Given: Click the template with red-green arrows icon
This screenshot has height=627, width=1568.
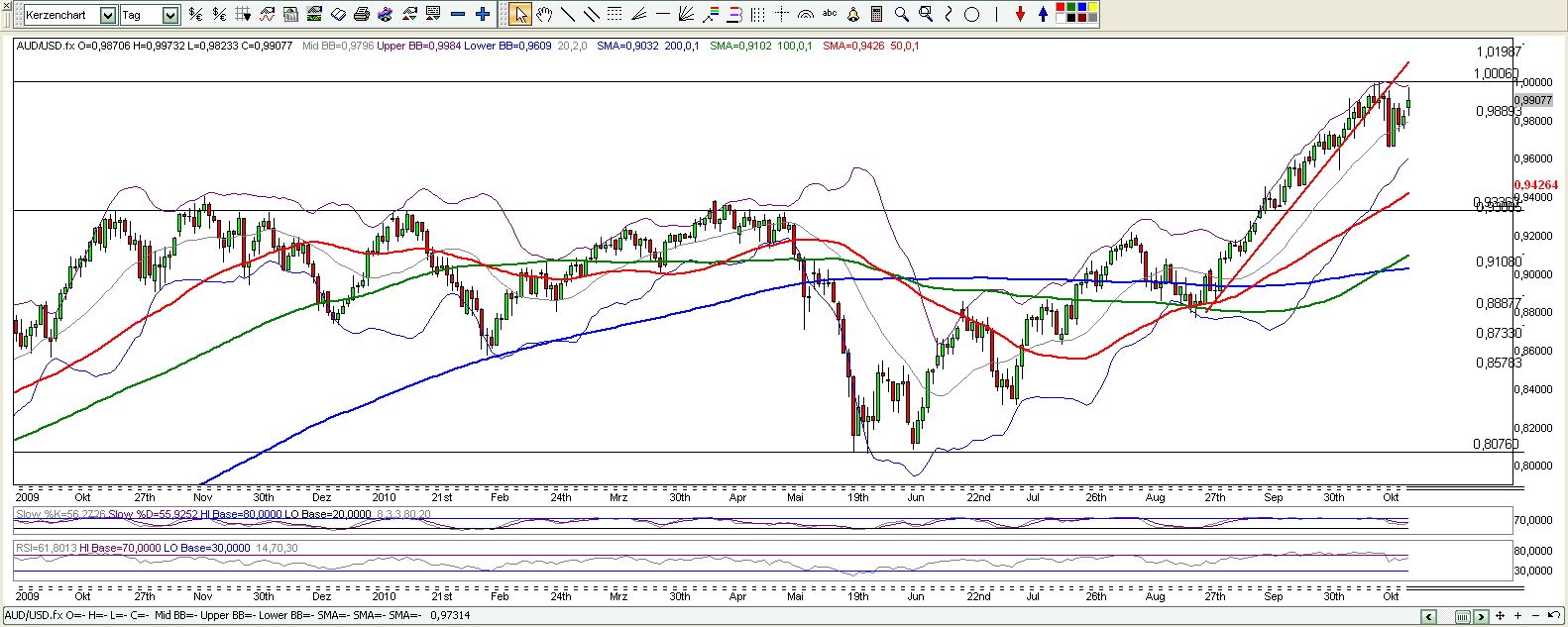Looking at the screenshot, I should (409, 15).
